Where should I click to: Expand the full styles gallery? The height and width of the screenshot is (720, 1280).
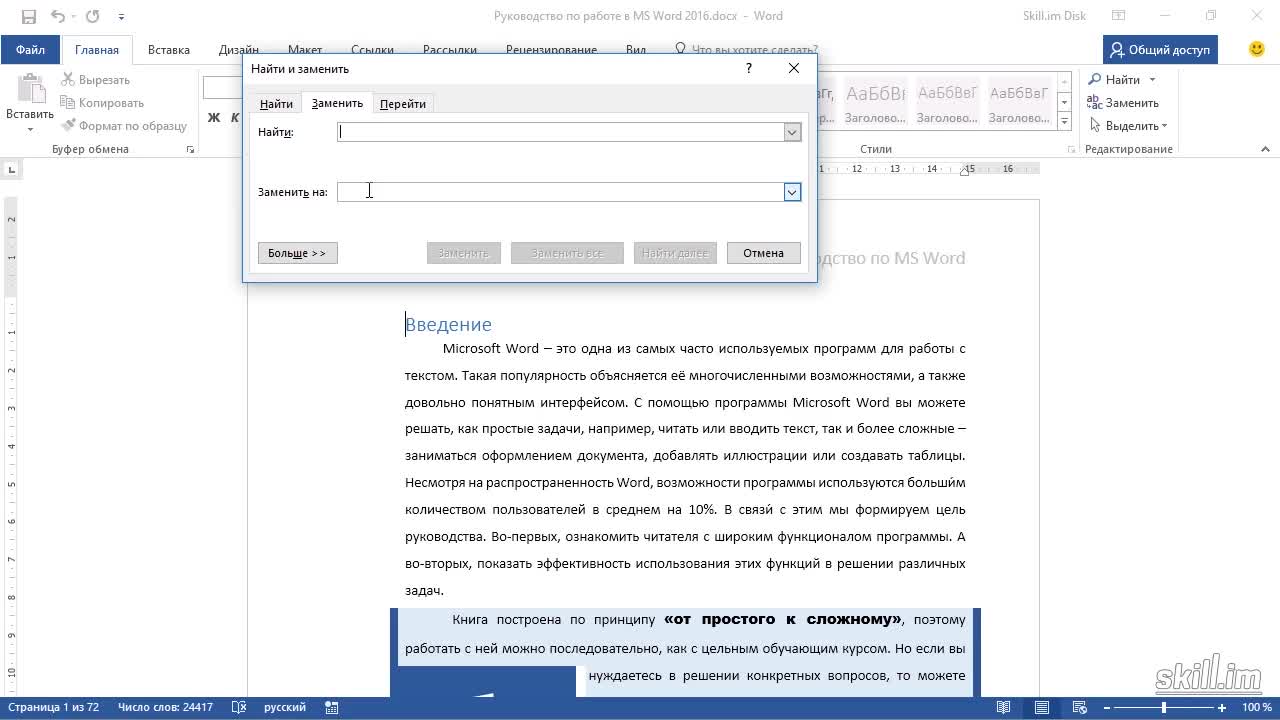[x=1065, y=122]
